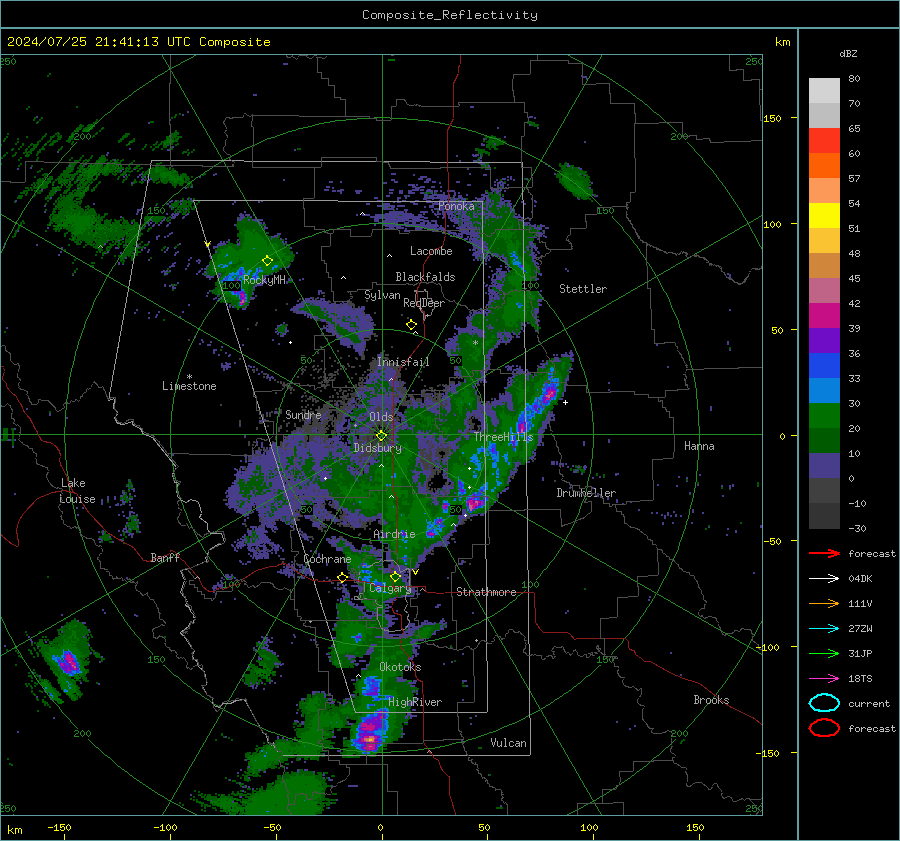Click the 39 dBZ purple color swatch

[824, 340]
